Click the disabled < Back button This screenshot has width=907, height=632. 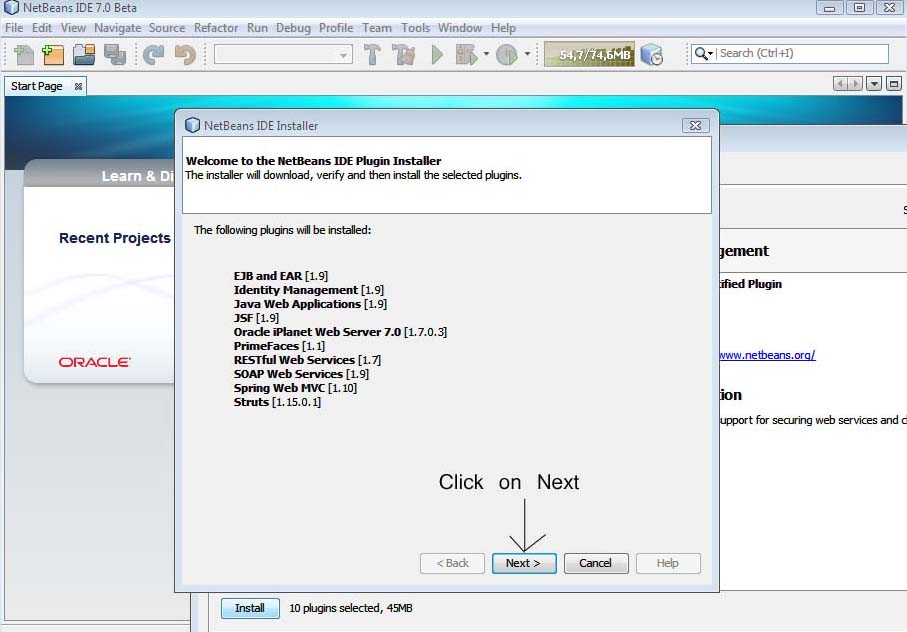(x=452, y=563)
